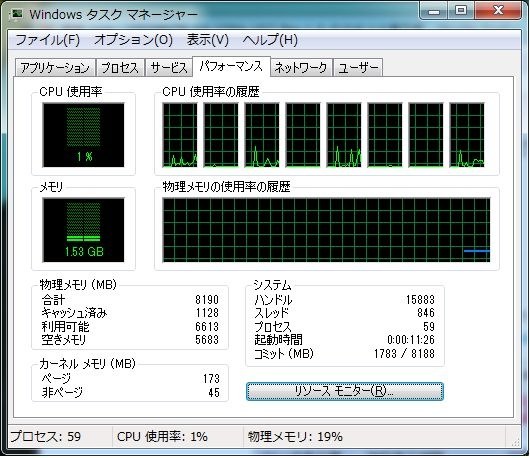Click the Task Manager title bar icon
Viewport: 530px width, 458px height.
point(16,14)
